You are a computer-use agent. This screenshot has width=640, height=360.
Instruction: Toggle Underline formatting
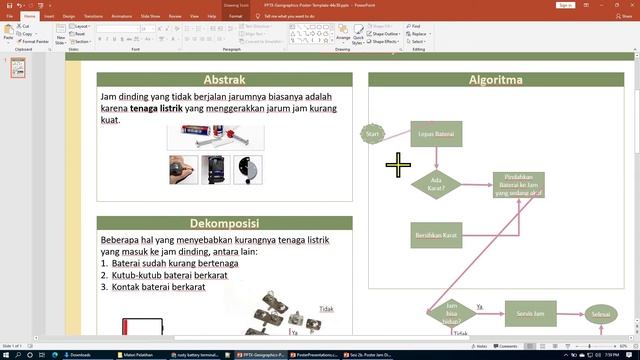tap(114, 39)
